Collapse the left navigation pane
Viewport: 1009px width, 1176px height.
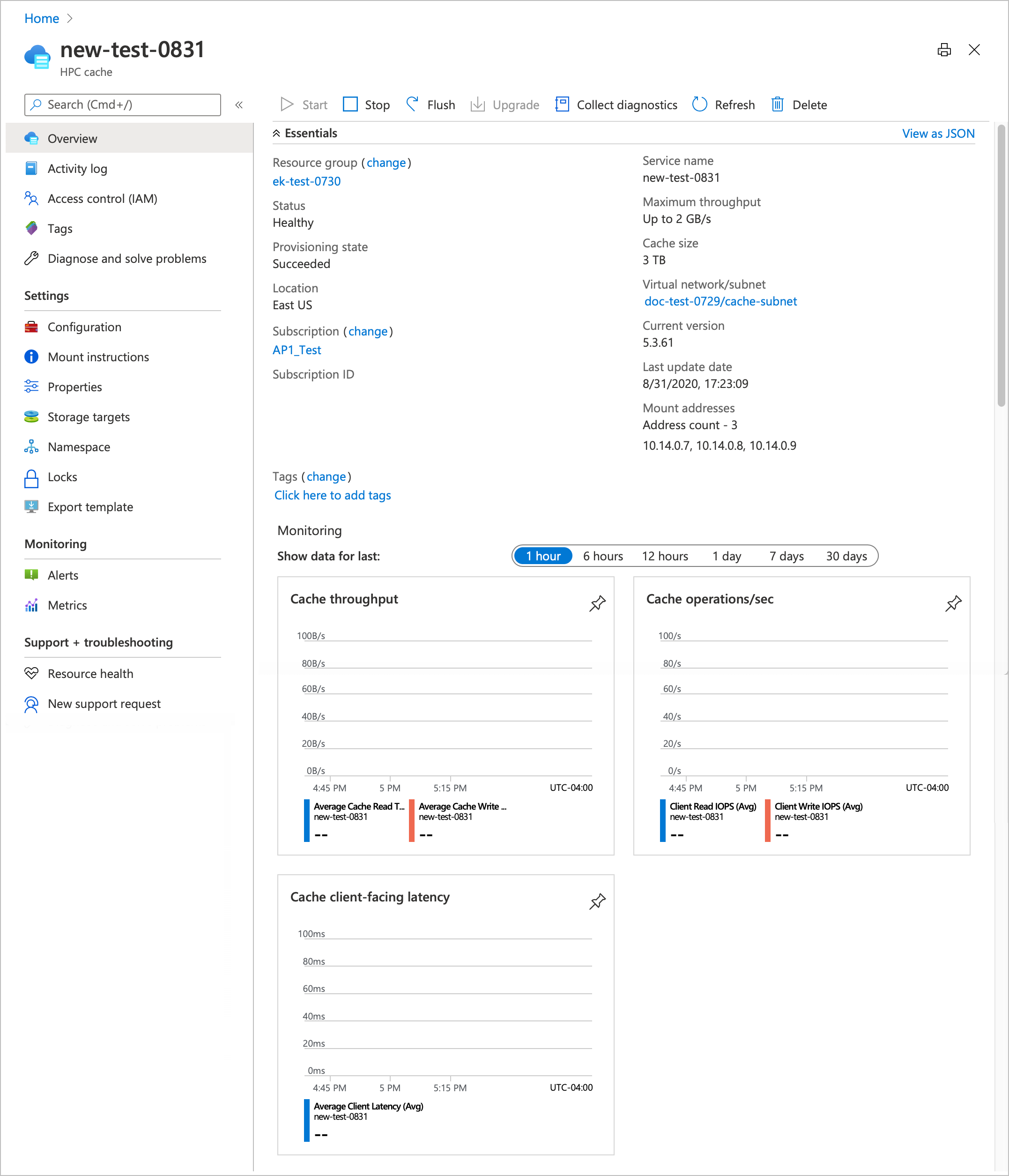(239, 104)
